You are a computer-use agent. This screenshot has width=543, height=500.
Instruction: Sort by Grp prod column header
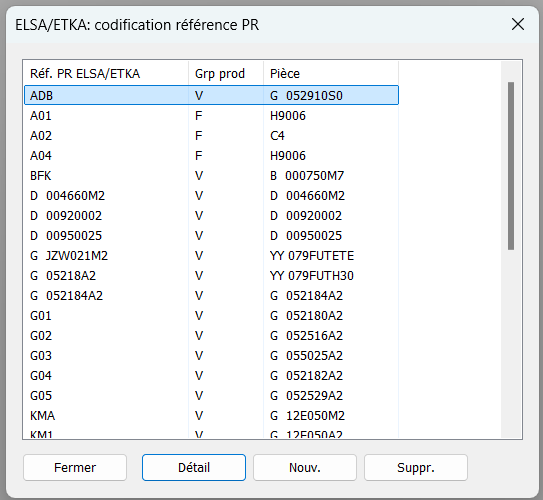point(226,73)
